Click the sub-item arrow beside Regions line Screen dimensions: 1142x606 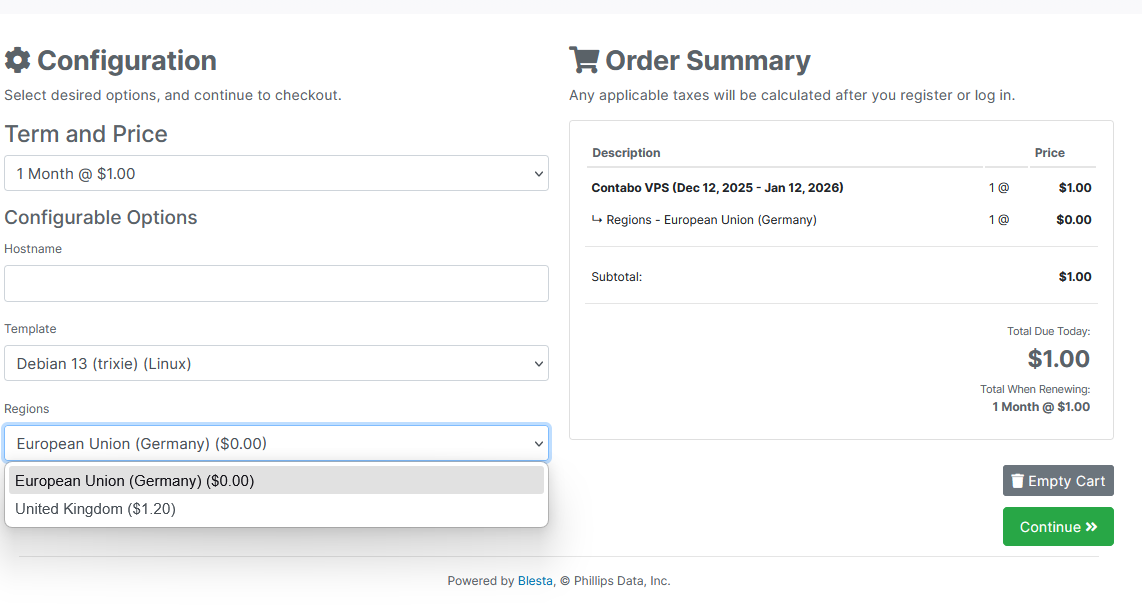(597, 220)
